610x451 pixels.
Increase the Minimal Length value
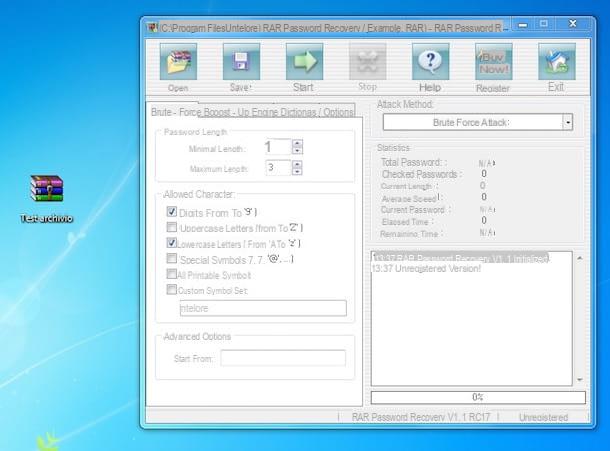click(x=297, y=143)
